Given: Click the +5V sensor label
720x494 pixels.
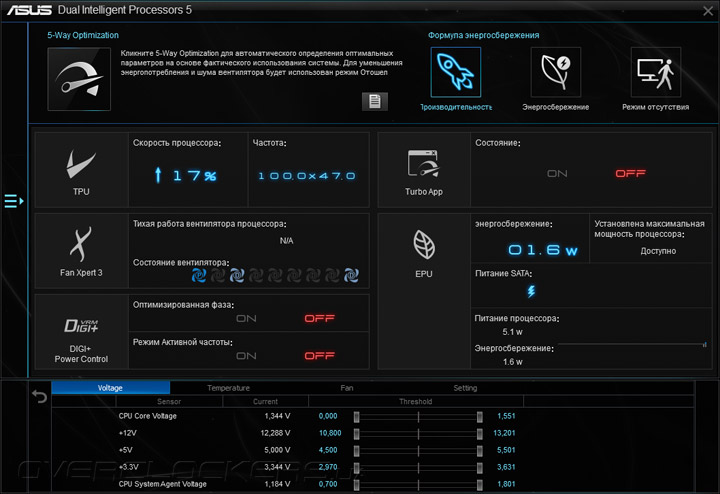Looking at the screenshot, I should [x=125, y=450].
